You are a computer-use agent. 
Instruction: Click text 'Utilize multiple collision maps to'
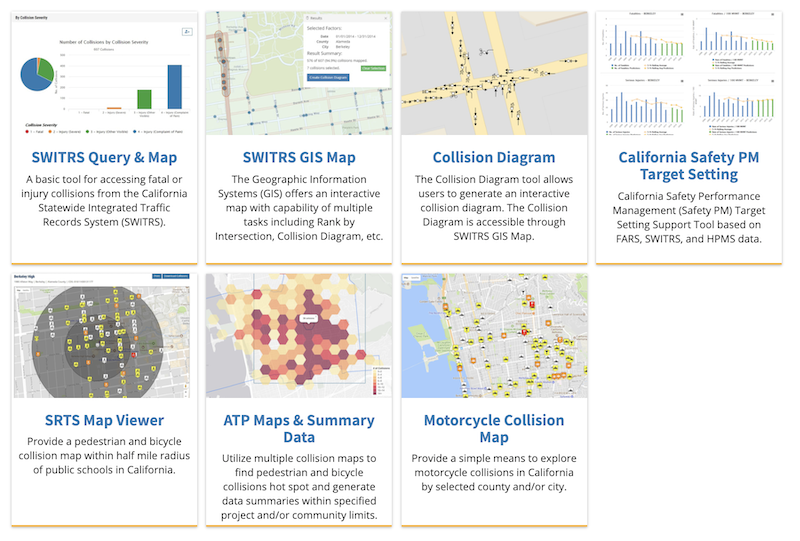[x=299, y=458]
